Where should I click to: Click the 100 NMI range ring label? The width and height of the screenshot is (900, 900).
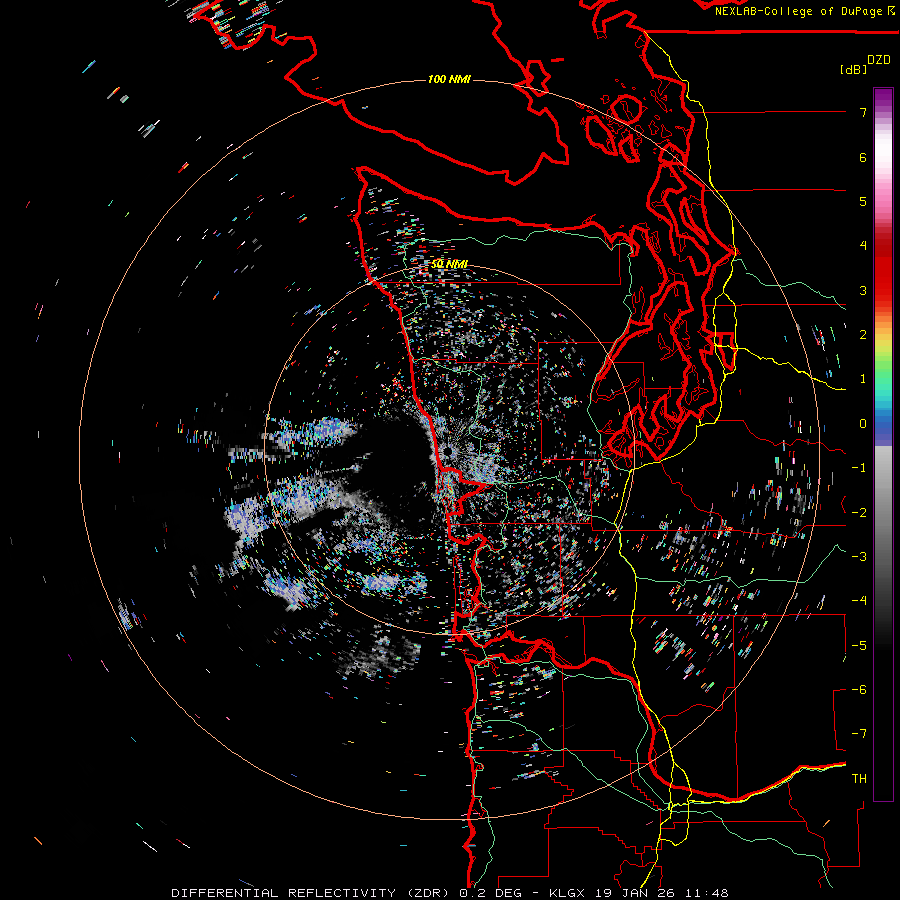click(x=449, y=79)
